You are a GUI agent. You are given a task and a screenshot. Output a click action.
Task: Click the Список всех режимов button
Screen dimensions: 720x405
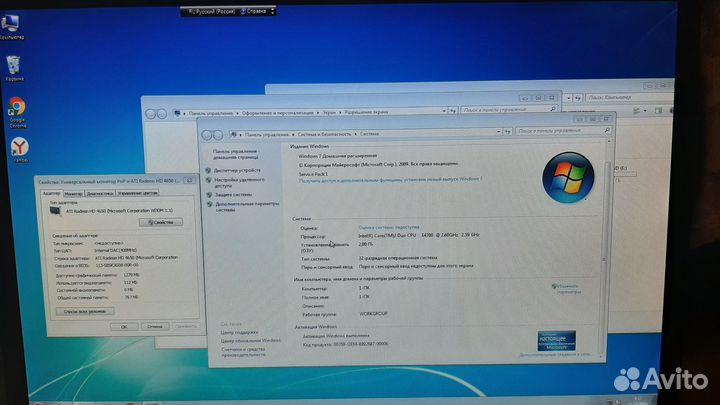tap(85, 311)
